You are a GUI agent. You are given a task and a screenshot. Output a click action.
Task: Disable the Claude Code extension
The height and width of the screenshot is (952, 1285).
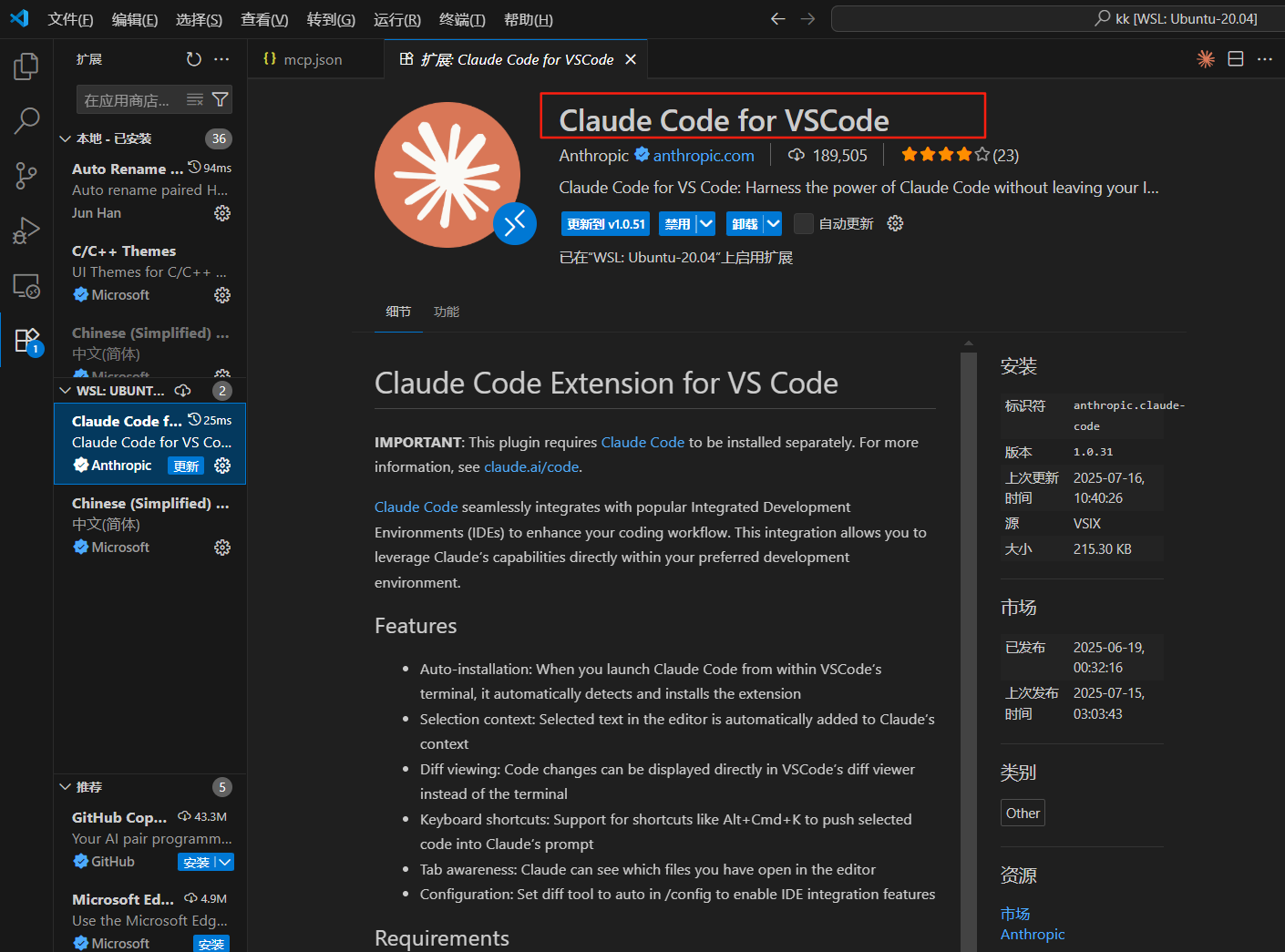[x=677, y=223]
